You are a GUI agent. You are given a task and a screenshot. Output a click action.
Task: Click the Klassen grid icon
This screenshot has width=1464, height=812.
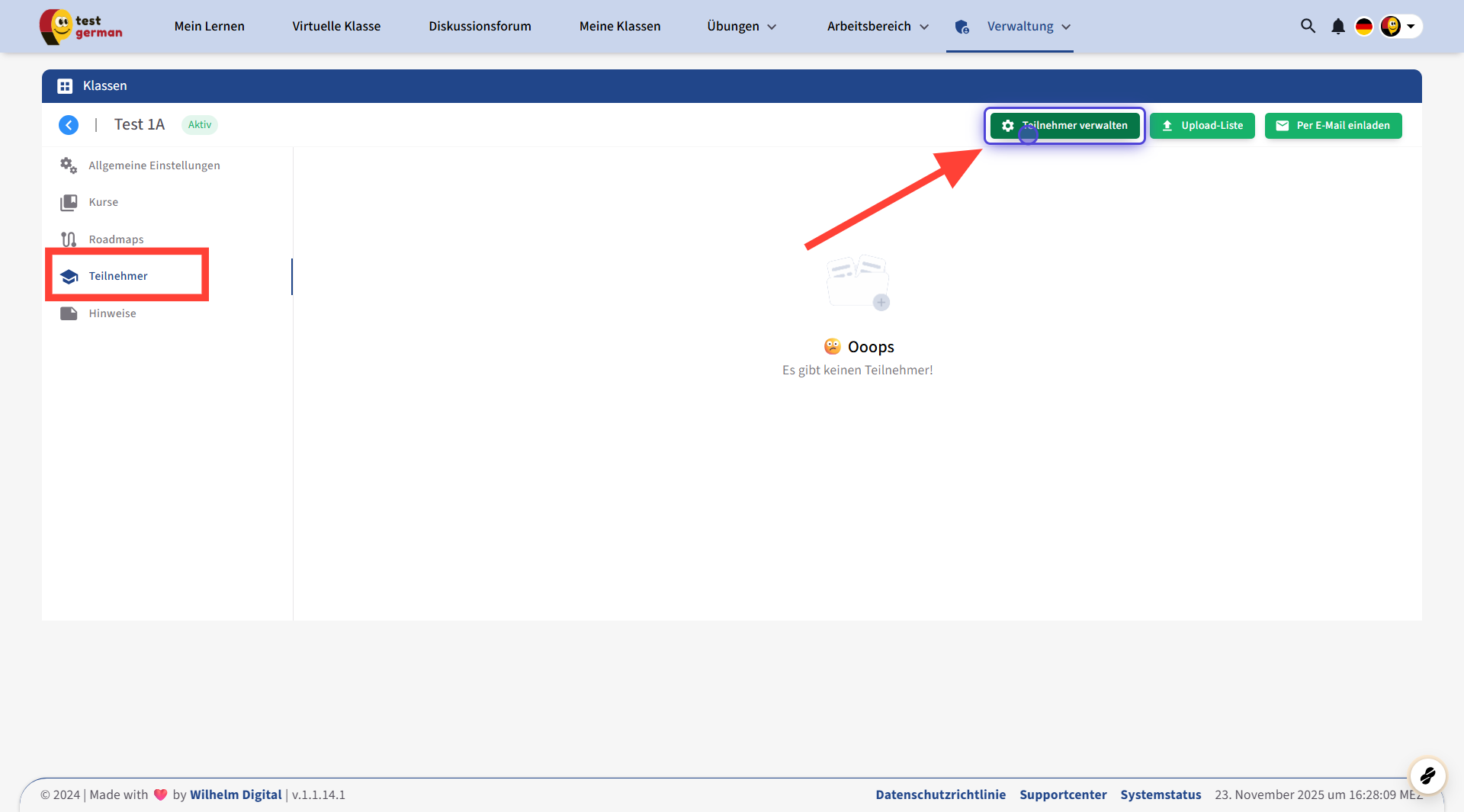point(65,86)
